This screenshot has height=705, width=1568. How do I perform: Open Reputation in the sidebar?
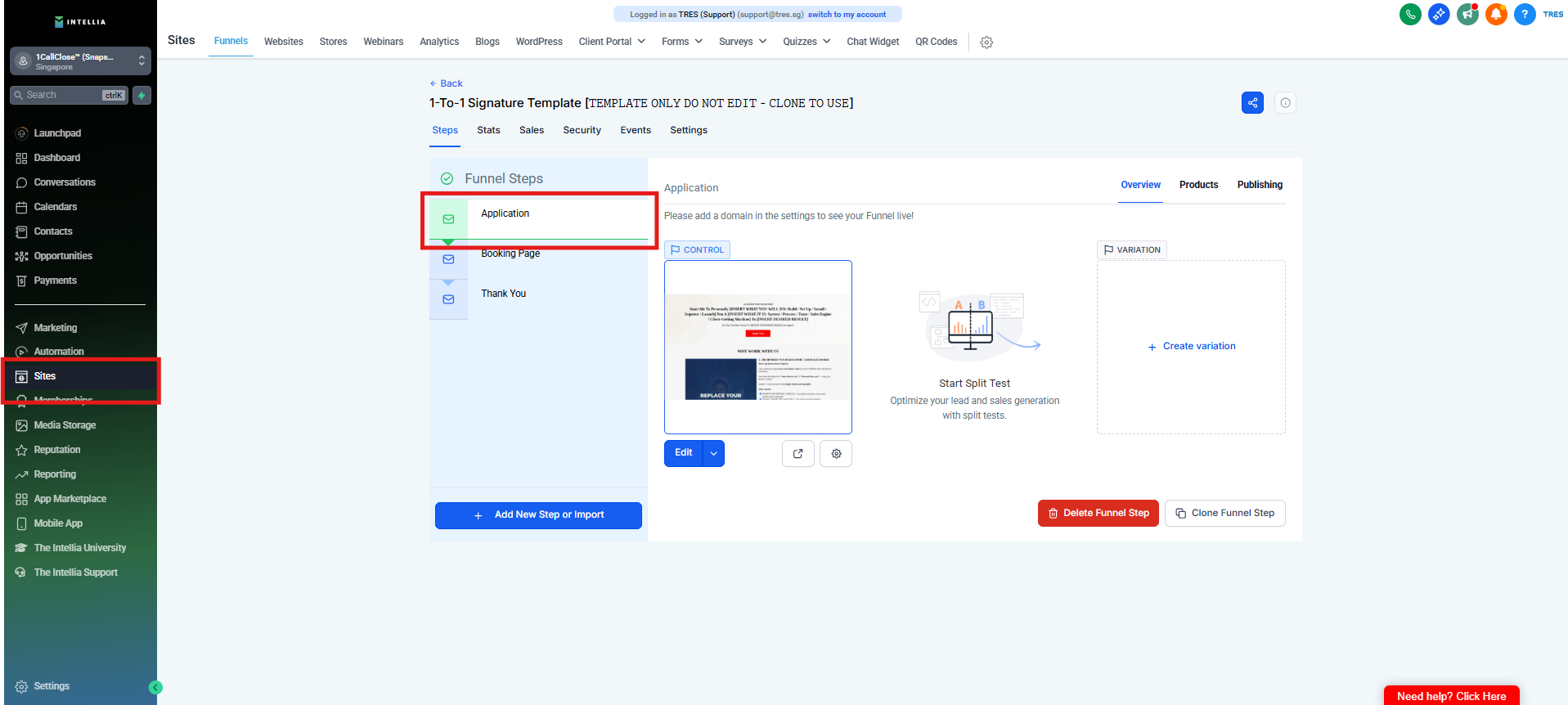click(x=57, y=450)
